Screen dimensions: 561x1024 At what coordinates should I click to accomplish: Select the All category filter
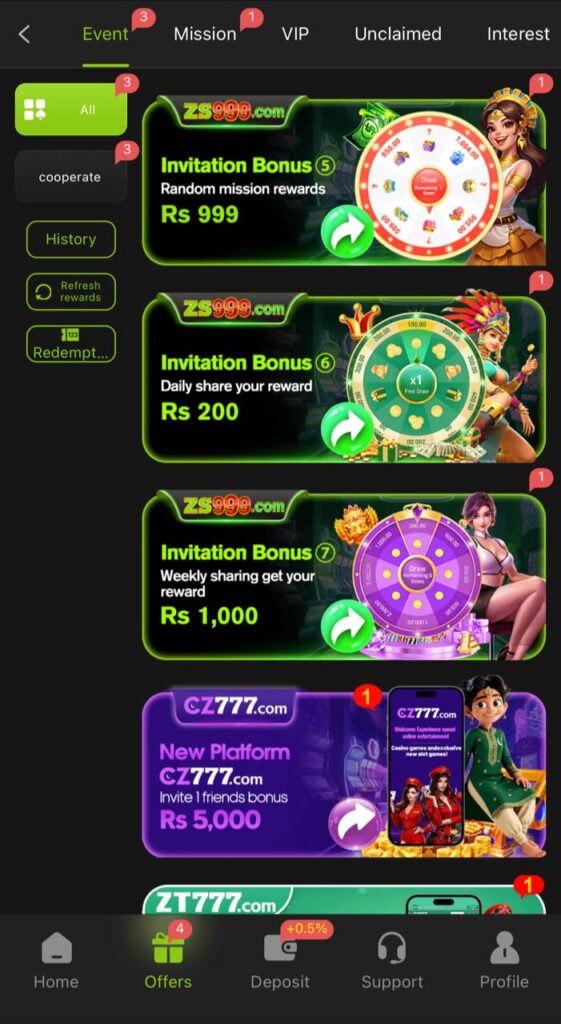(71, 109)
